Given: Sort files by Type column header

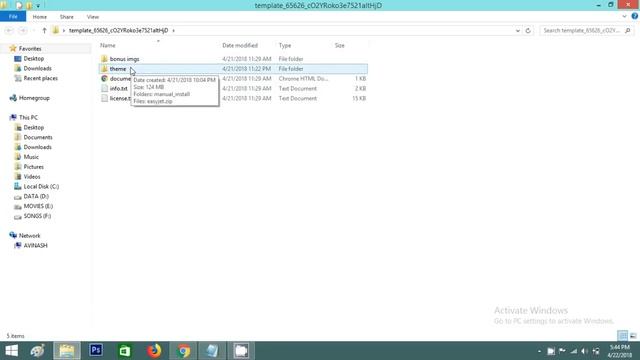Looking at the screenshot, I should pyautogui.click(x=285, y=45).
